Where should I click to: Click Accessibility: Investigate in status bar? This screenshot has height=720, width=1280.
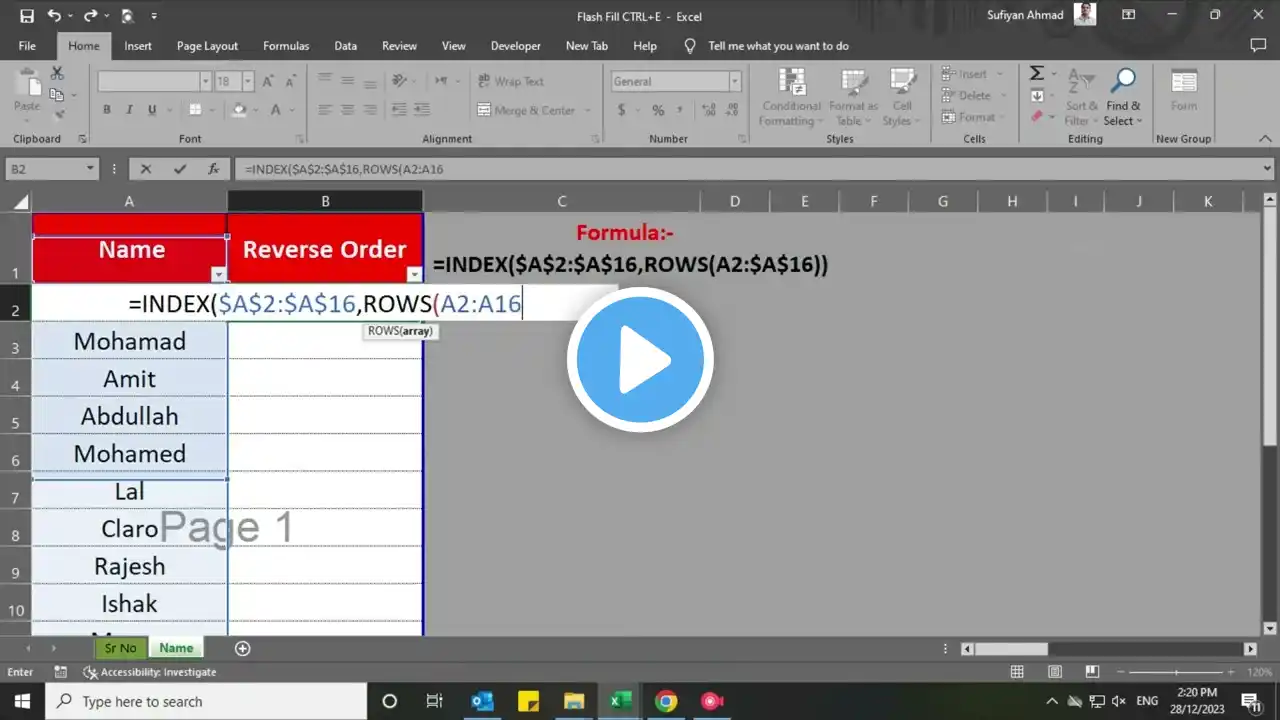click(x=149, y=672)
